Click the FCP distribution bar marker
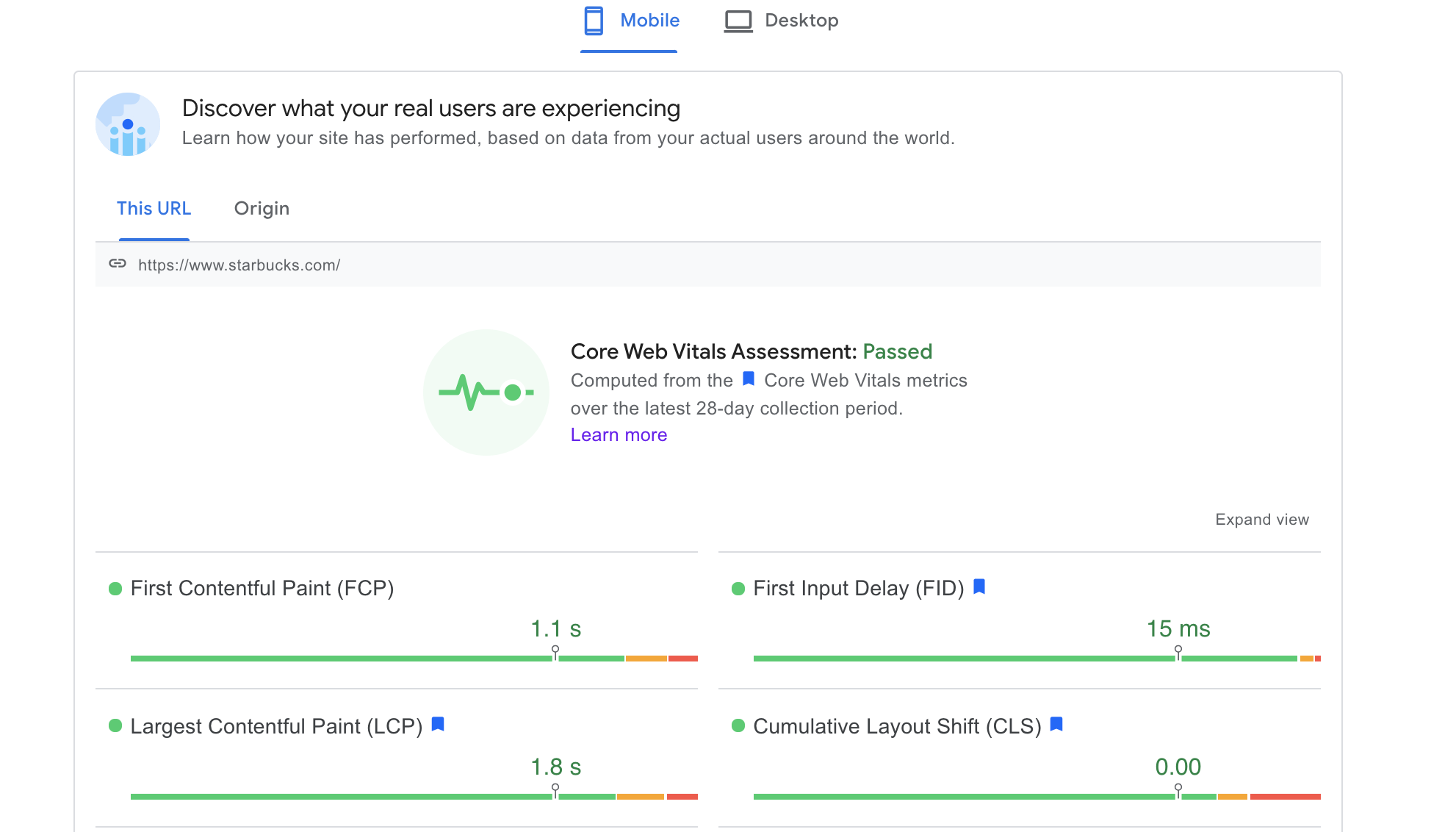This screenshot has height=832, width=1456. 555,652
